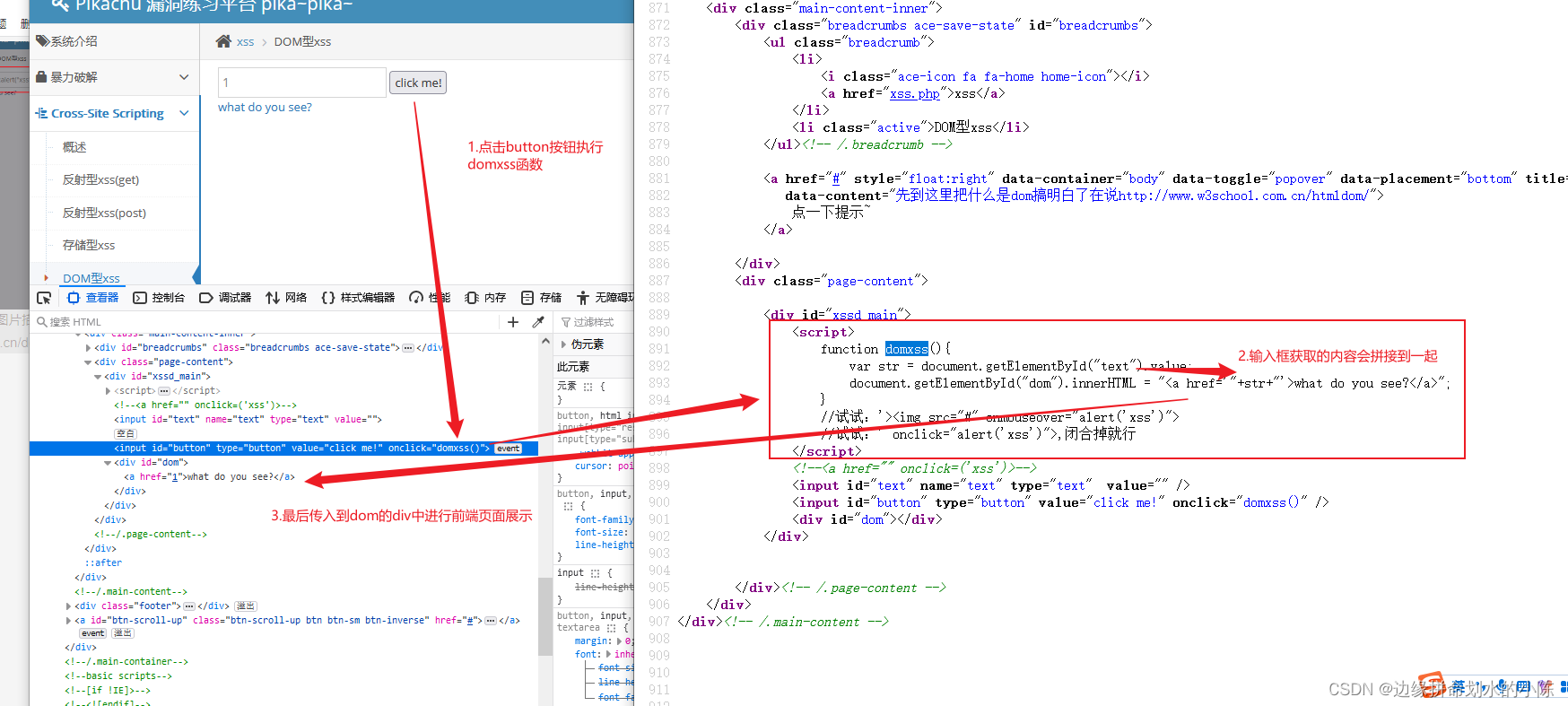This screenshot has height=706, width=1568.
Task: Click the key icon in Pikachu header
Action: coord(60,5)
